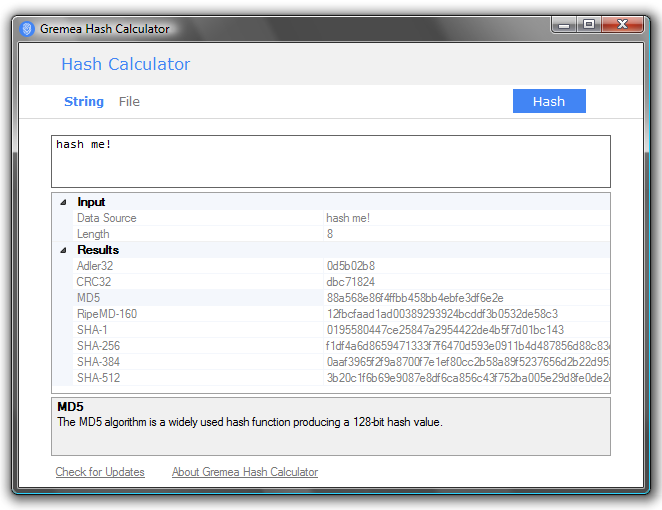Select the SHA-1 row label
Image resolution: width=662 pixels, height=510 pixels.
(x=92, y=330)
